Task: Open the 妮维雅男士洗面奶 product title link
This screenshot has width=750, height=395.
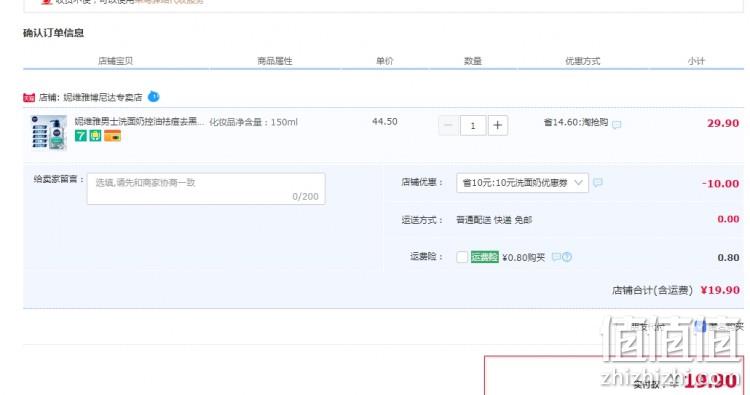Action: coord(139,121)
